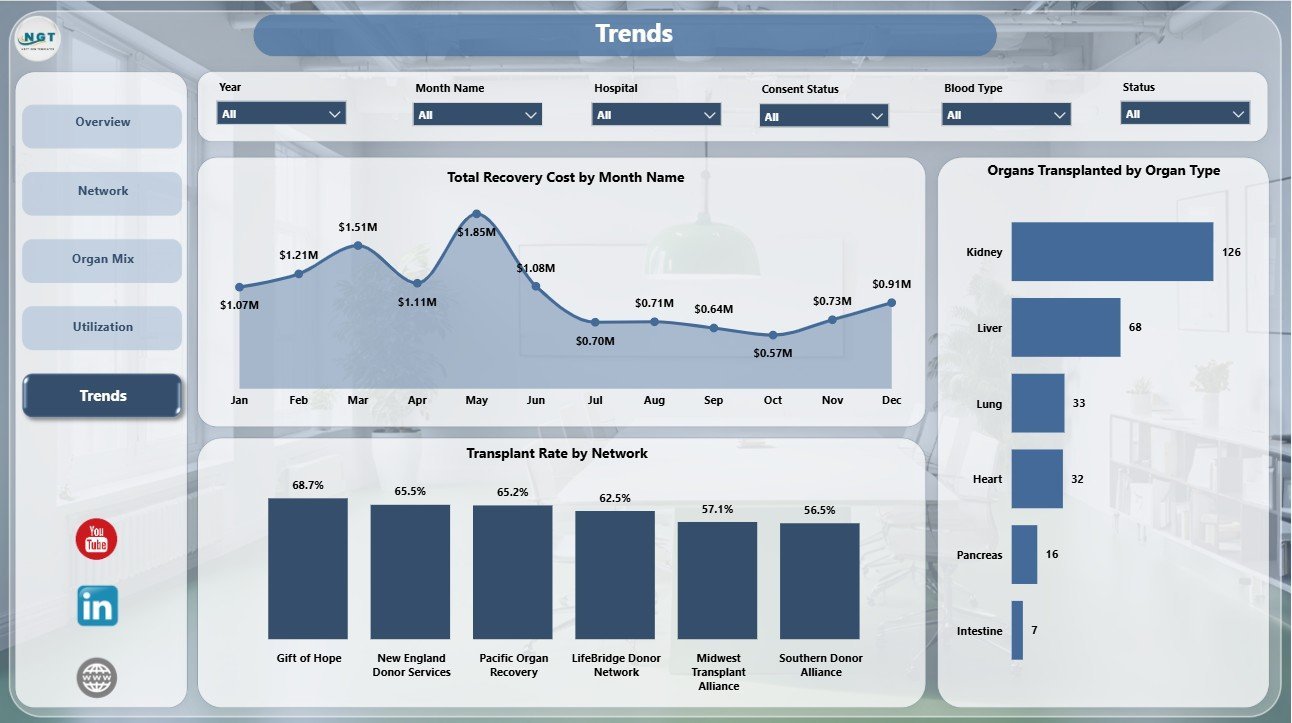Viewport: 1292px width, 723px height.
Task: Click the May data point at $1.85M
Action: pos(476,214)
